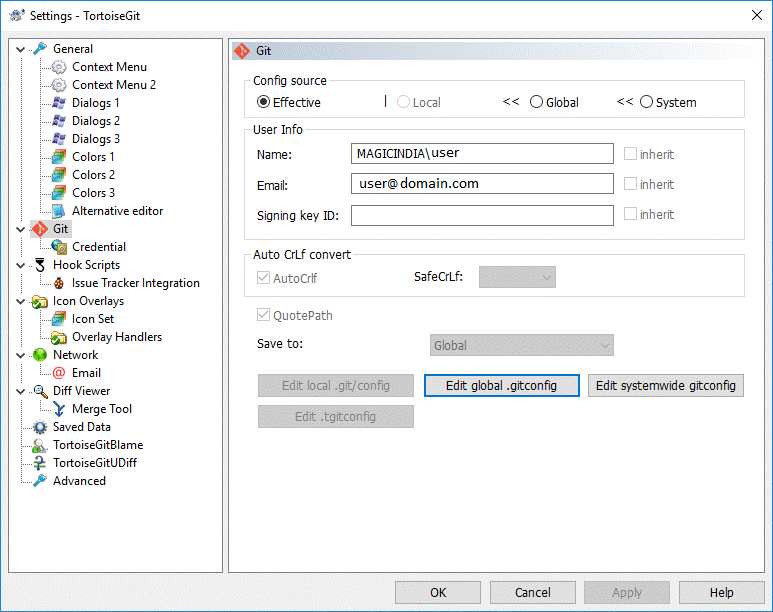This screenshot has width=773, height=612.
Task: Click the Cancel button
Action: pos(532,592)
